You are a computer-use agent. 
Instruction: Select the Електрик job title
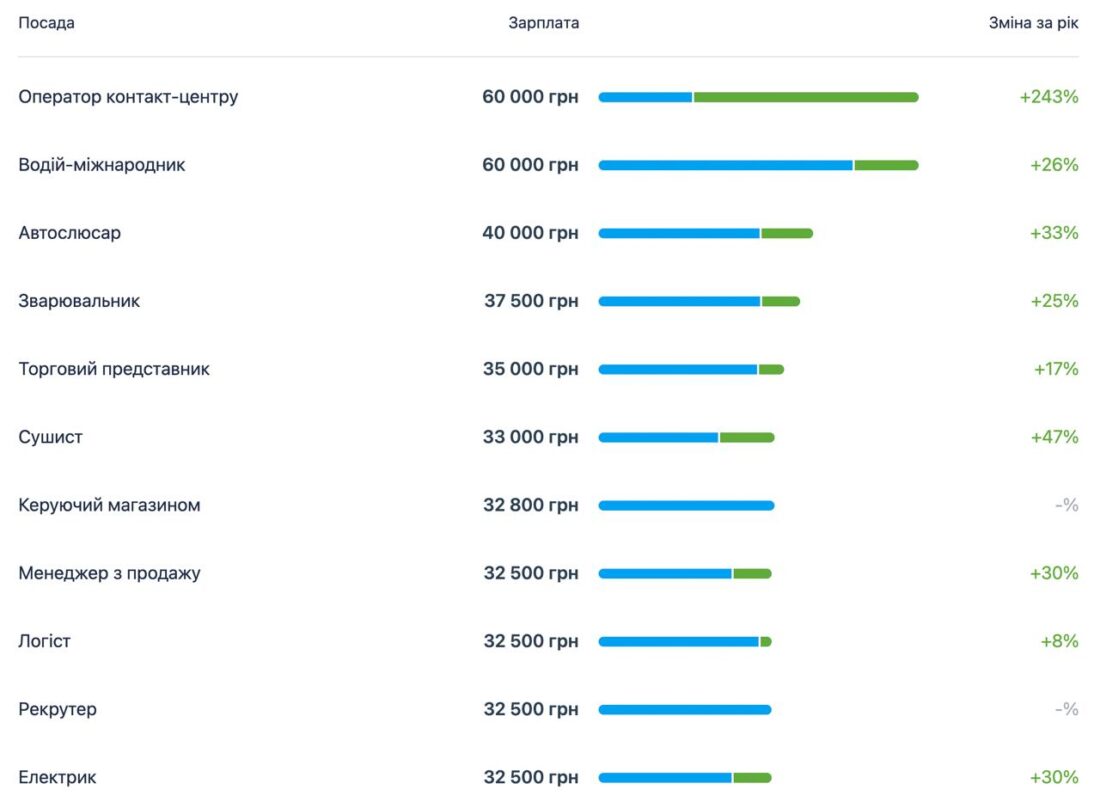(x=57, y=777)
